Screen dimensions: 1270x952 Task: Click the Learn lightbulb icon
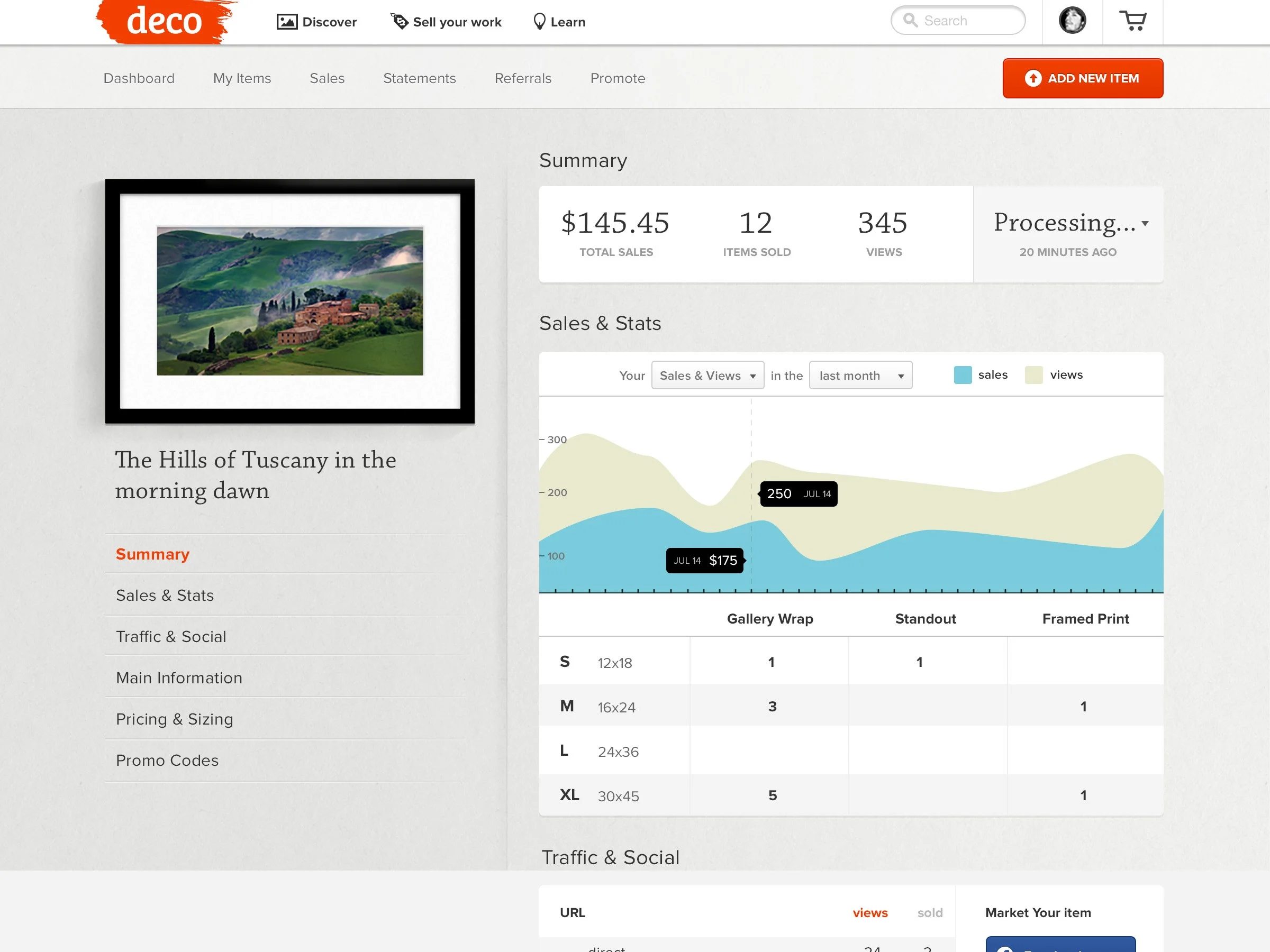point(539,21)
